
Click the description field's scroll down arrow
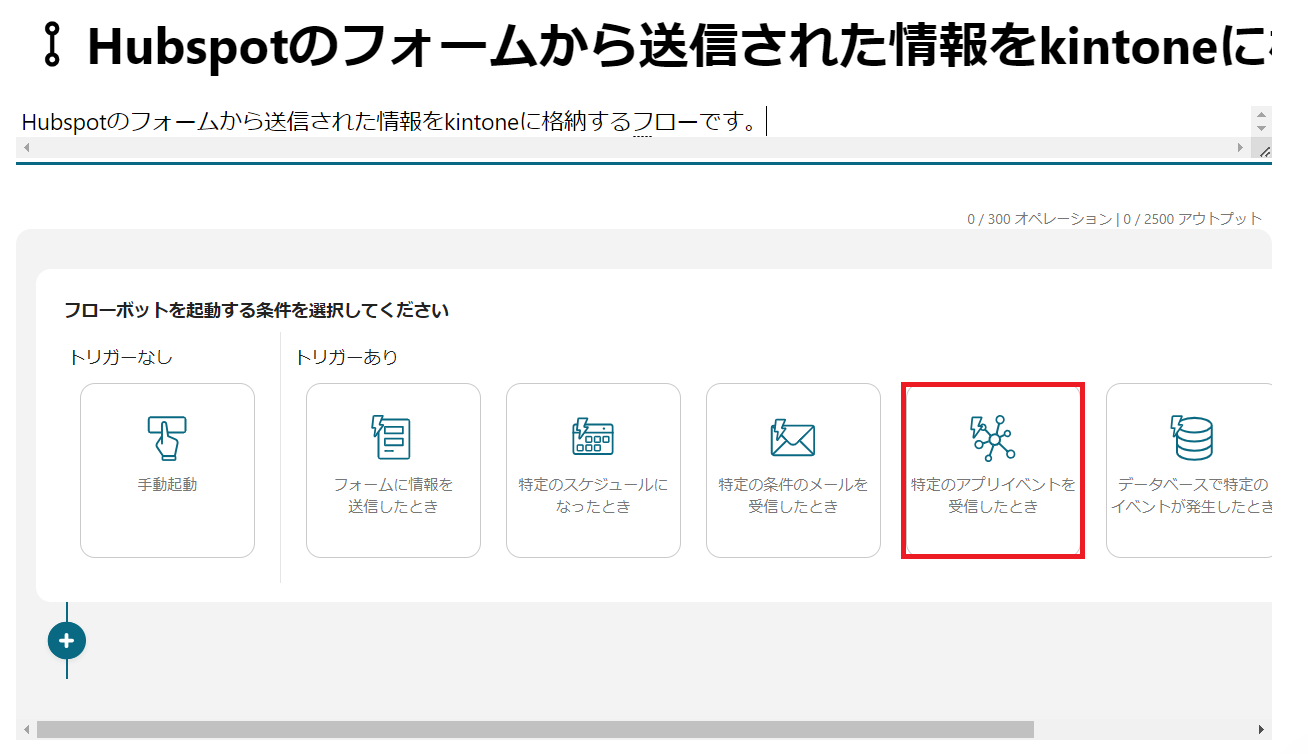point(1261,129)
